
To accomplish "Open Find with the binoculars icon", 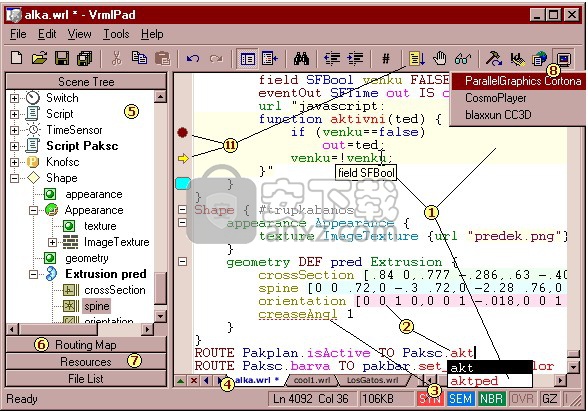I will coord(301,58).
